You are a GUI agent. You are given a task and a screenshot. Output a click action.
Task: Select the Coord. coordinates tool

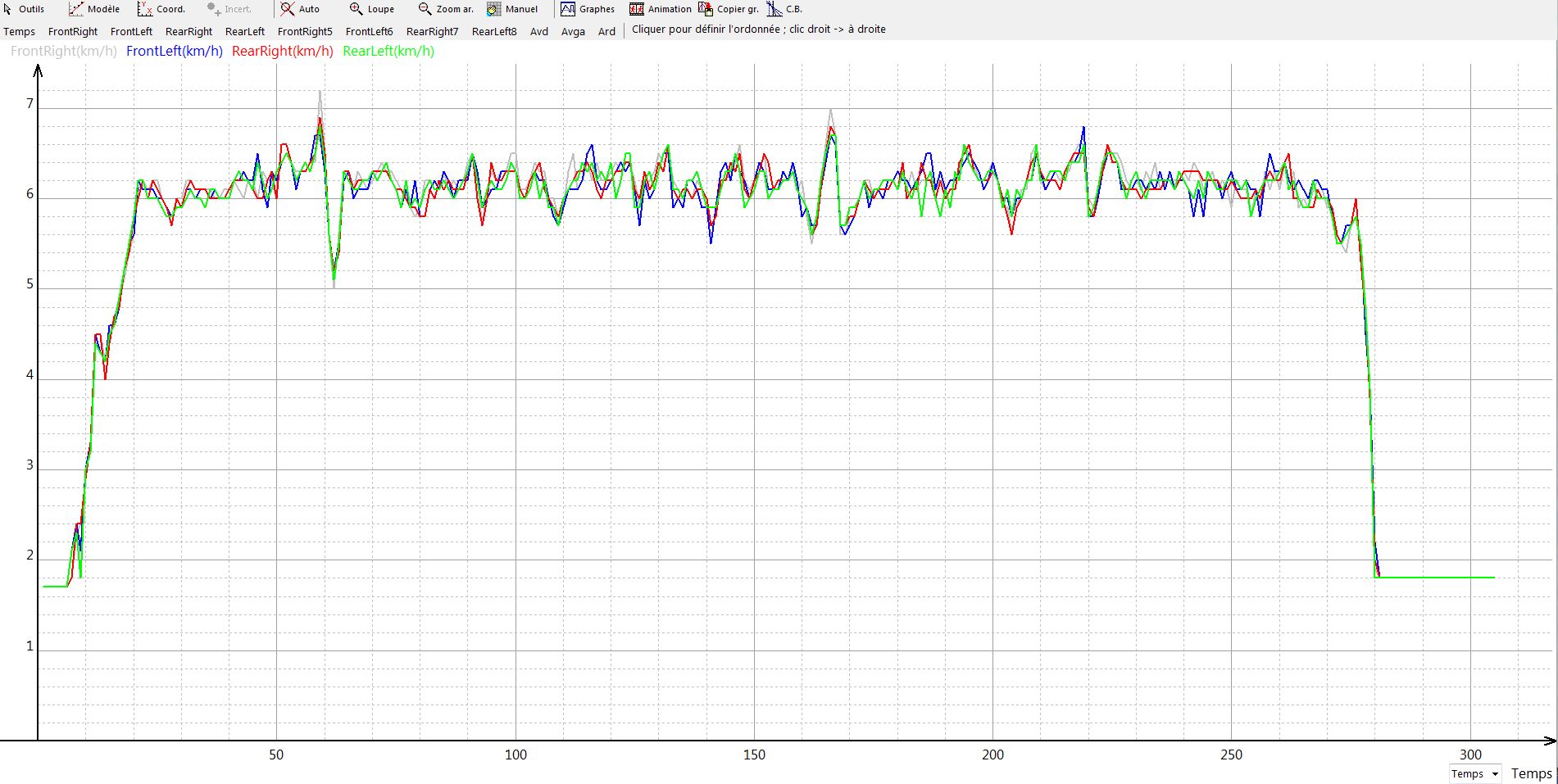(x=145, y=9)
